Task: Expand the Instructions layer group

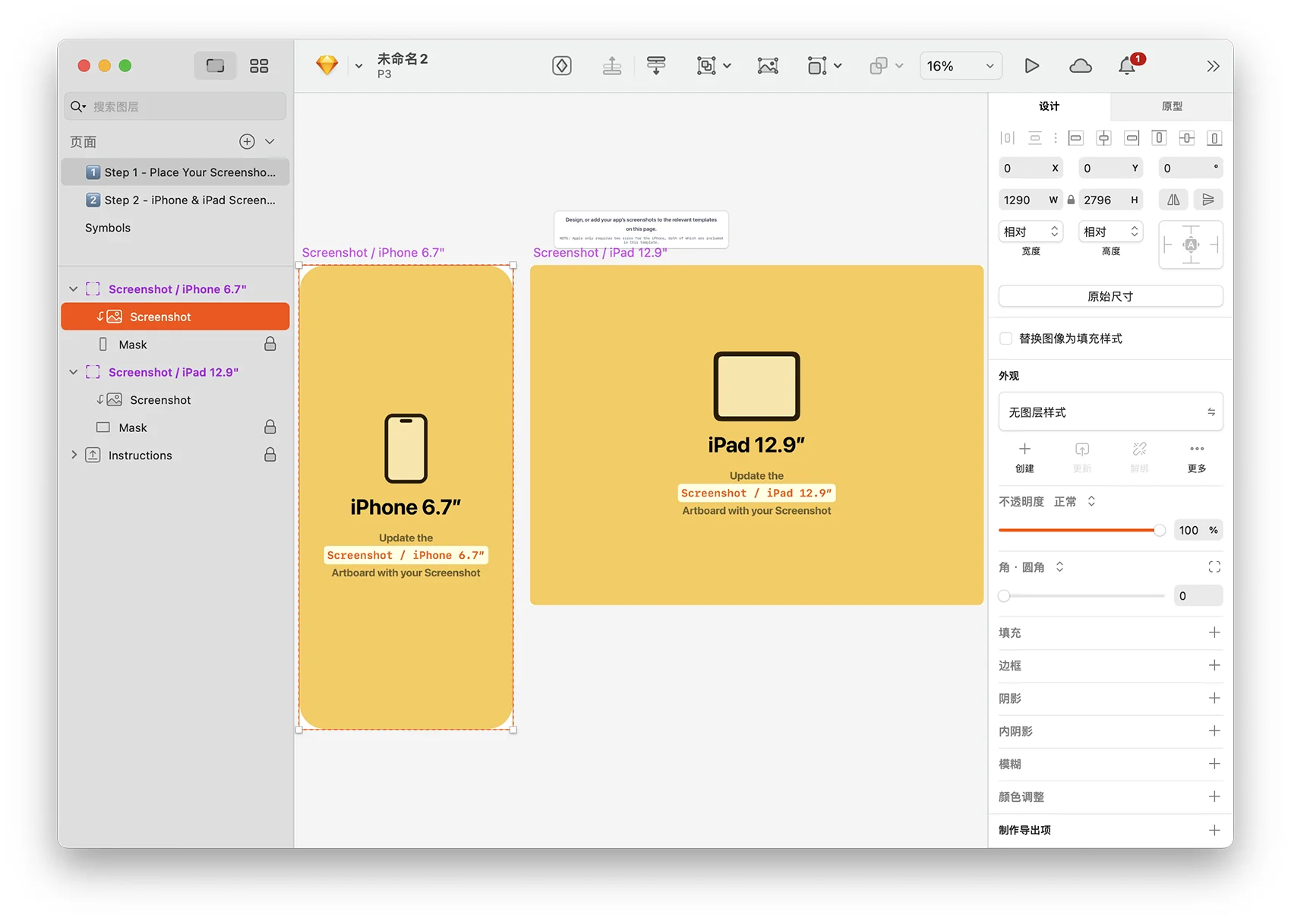Action: pyautogui.click(x=74, y=455)
